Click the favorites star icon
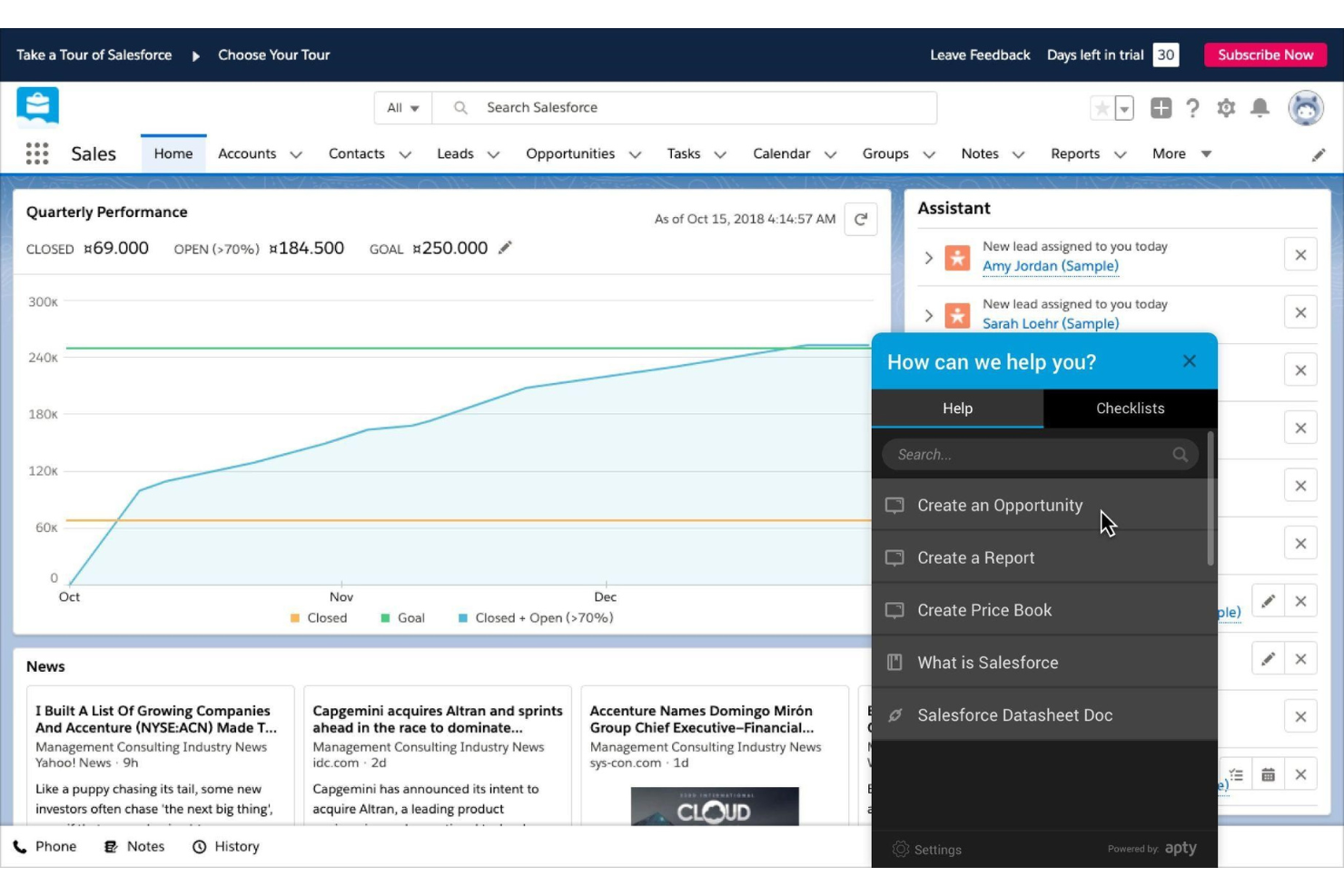 click(1102, 108)
